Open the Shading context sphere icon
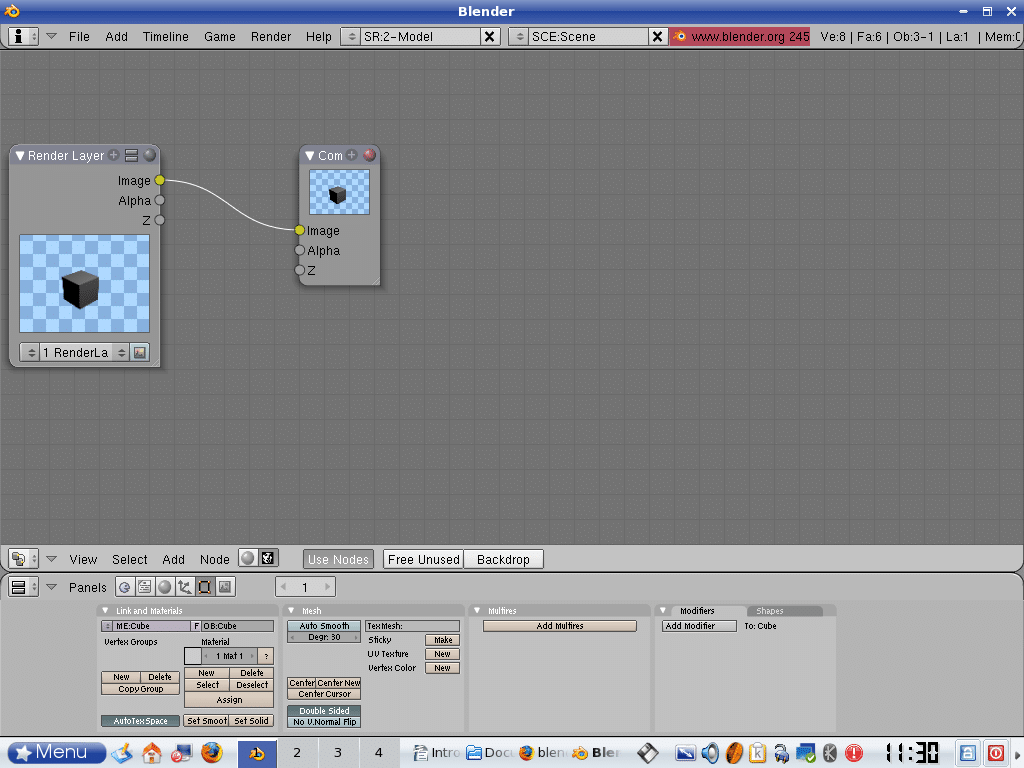This screenshot has width=1024, height=768. coord(164,587)
